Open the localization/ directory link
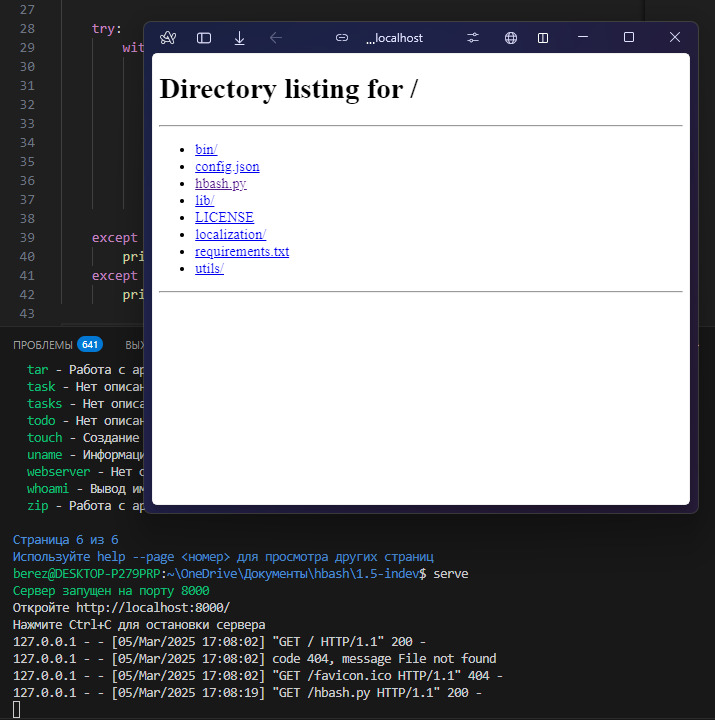 (230, 234)
